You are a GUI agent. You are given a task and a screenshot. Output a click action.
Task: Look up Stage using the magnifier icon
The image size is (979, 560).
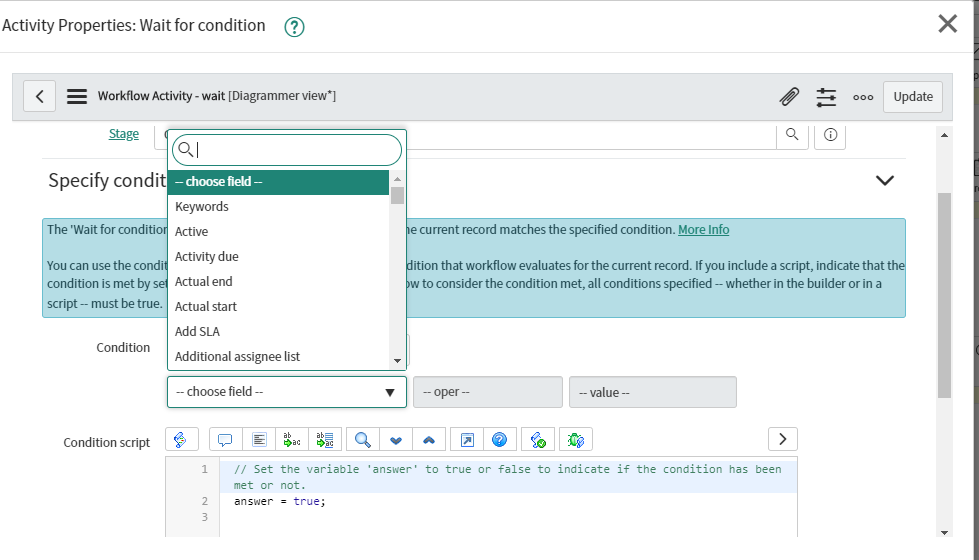coord(792,134)
